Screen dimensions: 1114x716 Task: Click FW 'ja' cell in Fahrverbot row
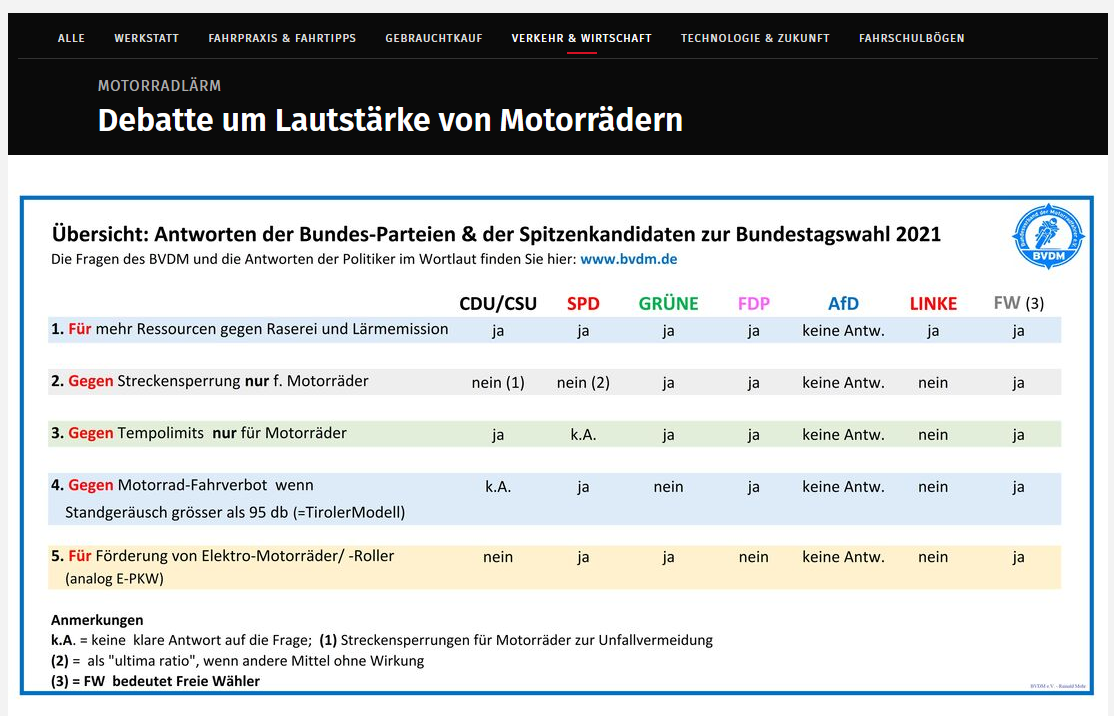pos(1019,487)
